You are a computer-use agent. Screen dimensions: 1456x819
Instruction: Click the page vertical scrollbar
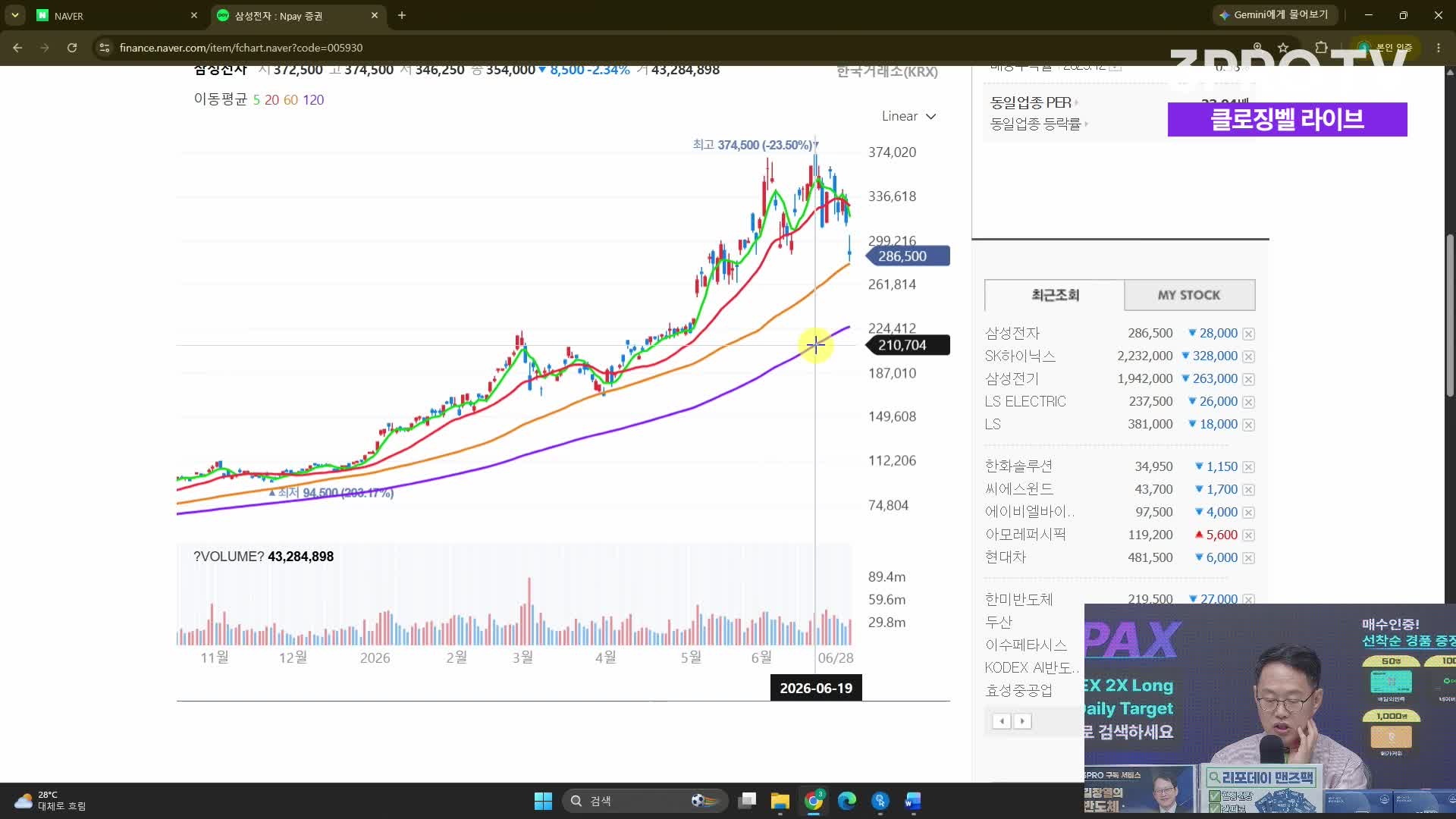pos(1450,315)
